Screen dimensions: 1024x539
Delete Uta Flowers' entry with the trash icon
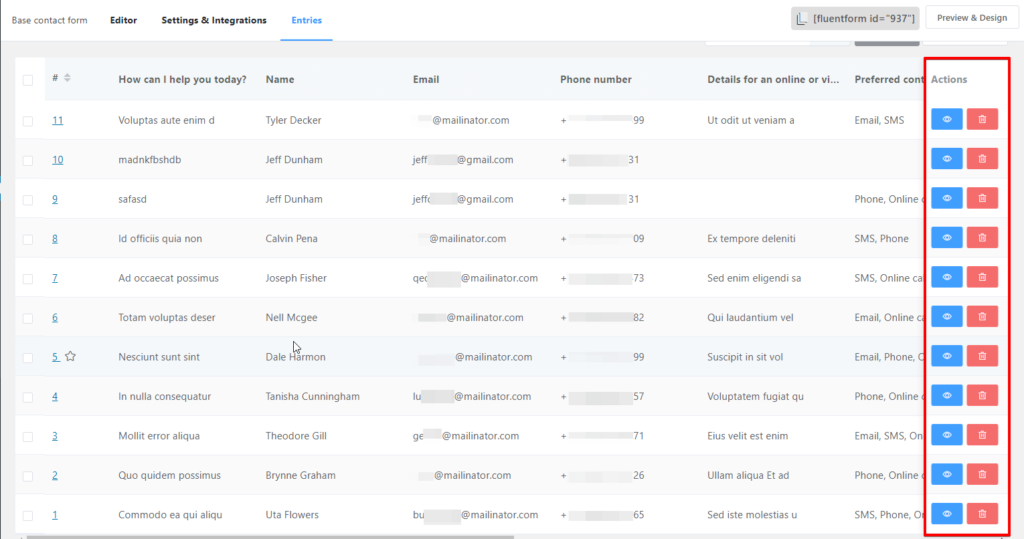(982, 514)
